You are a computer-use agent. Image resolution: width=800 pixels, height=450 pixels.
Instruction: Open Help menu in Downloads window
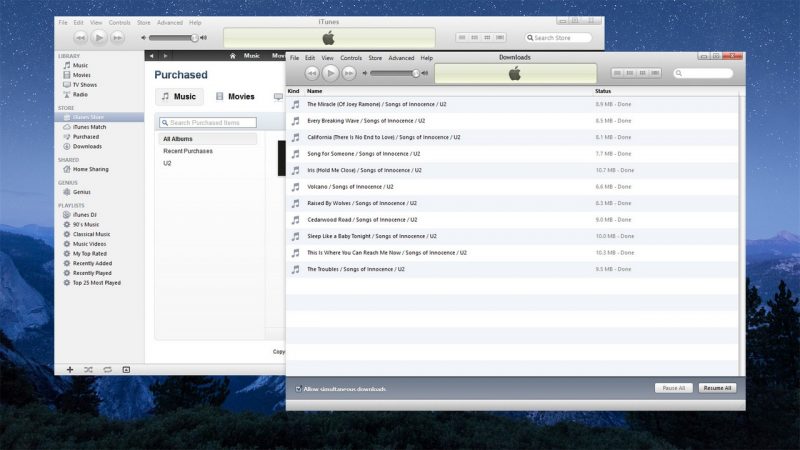[x=427, y=58]
